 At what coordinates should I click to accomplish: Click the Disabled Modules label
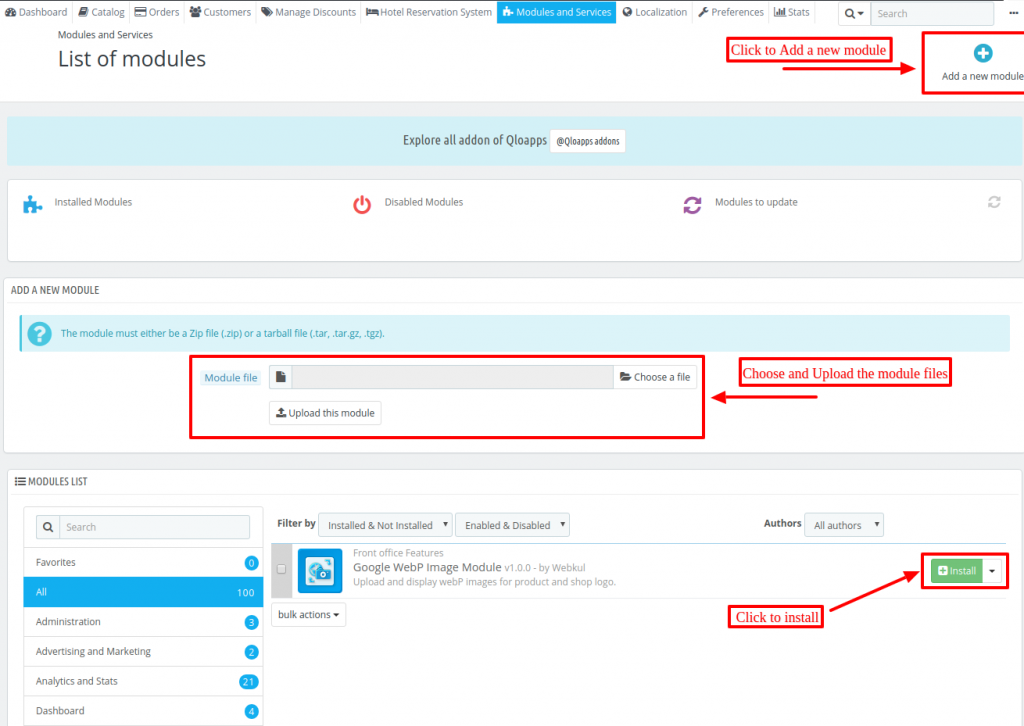coord(424,202)
